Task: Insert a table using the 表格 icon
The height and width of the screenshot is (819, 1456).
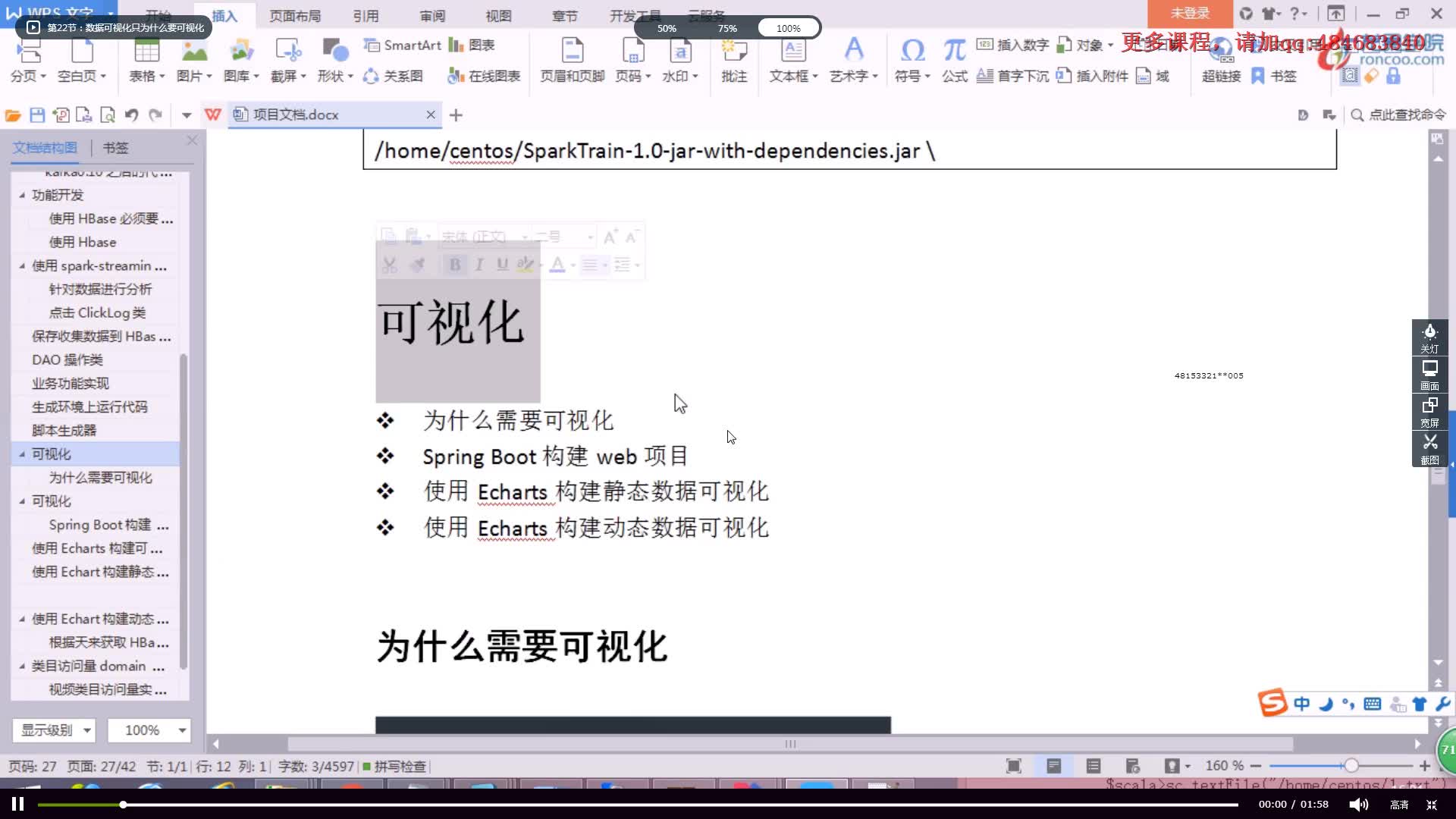Action: [x=145, y=61]
